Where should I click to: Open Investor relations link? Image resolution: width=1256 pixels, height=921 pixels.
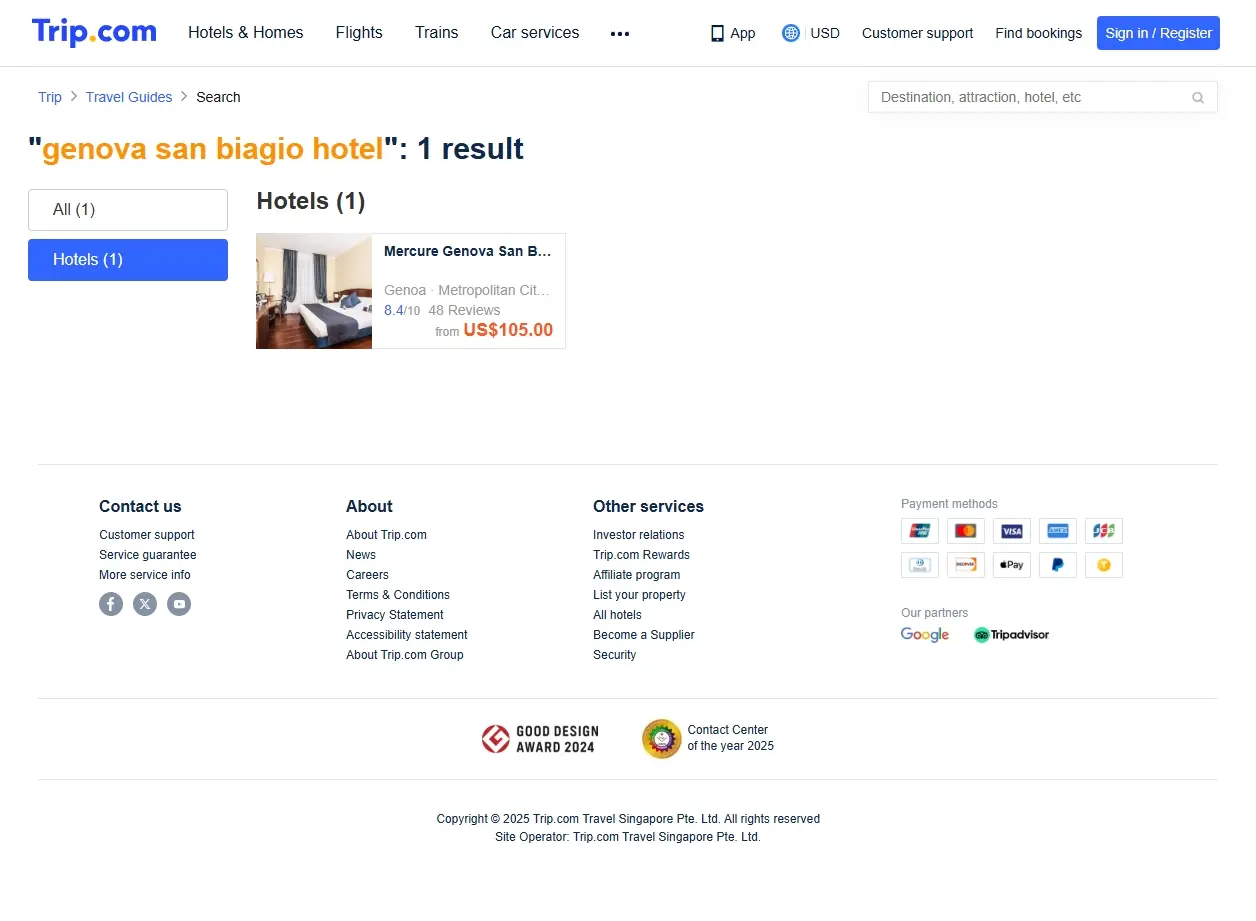tap(639, 535)
